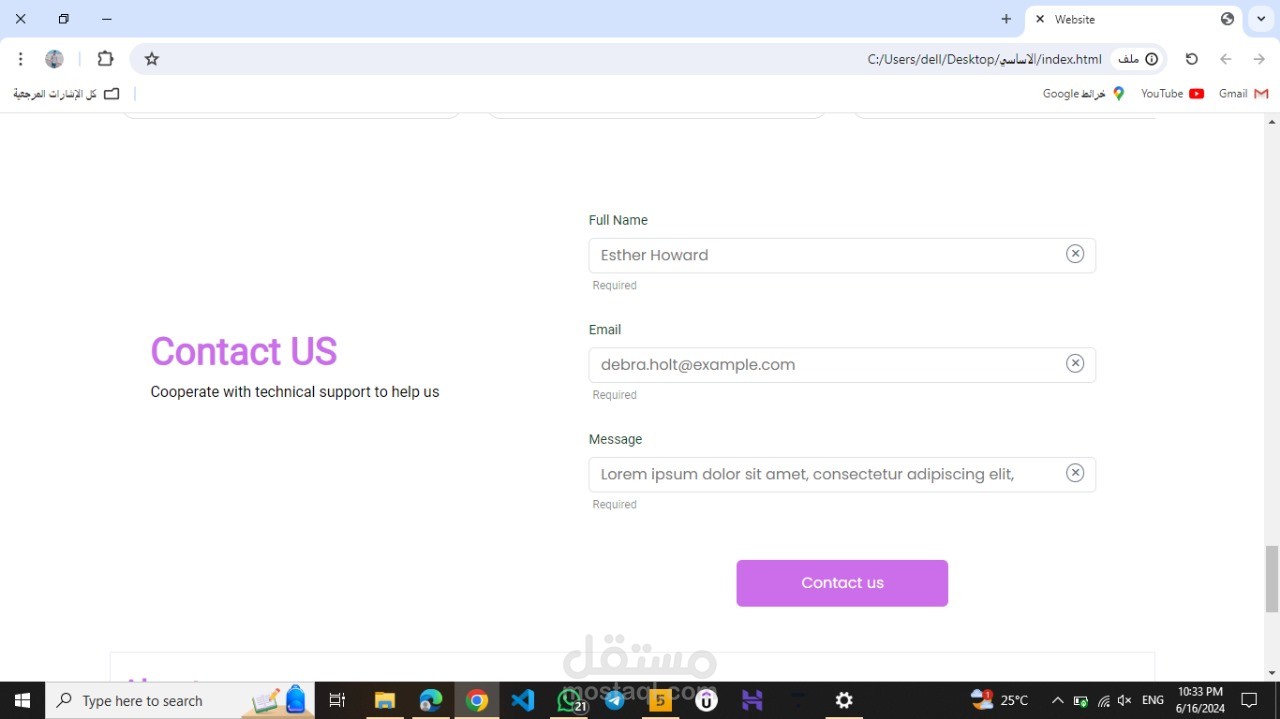The width and height of the screenshot is (1280, 719).
Task: Click the Required hint under Message
Action: pos(614,505)
